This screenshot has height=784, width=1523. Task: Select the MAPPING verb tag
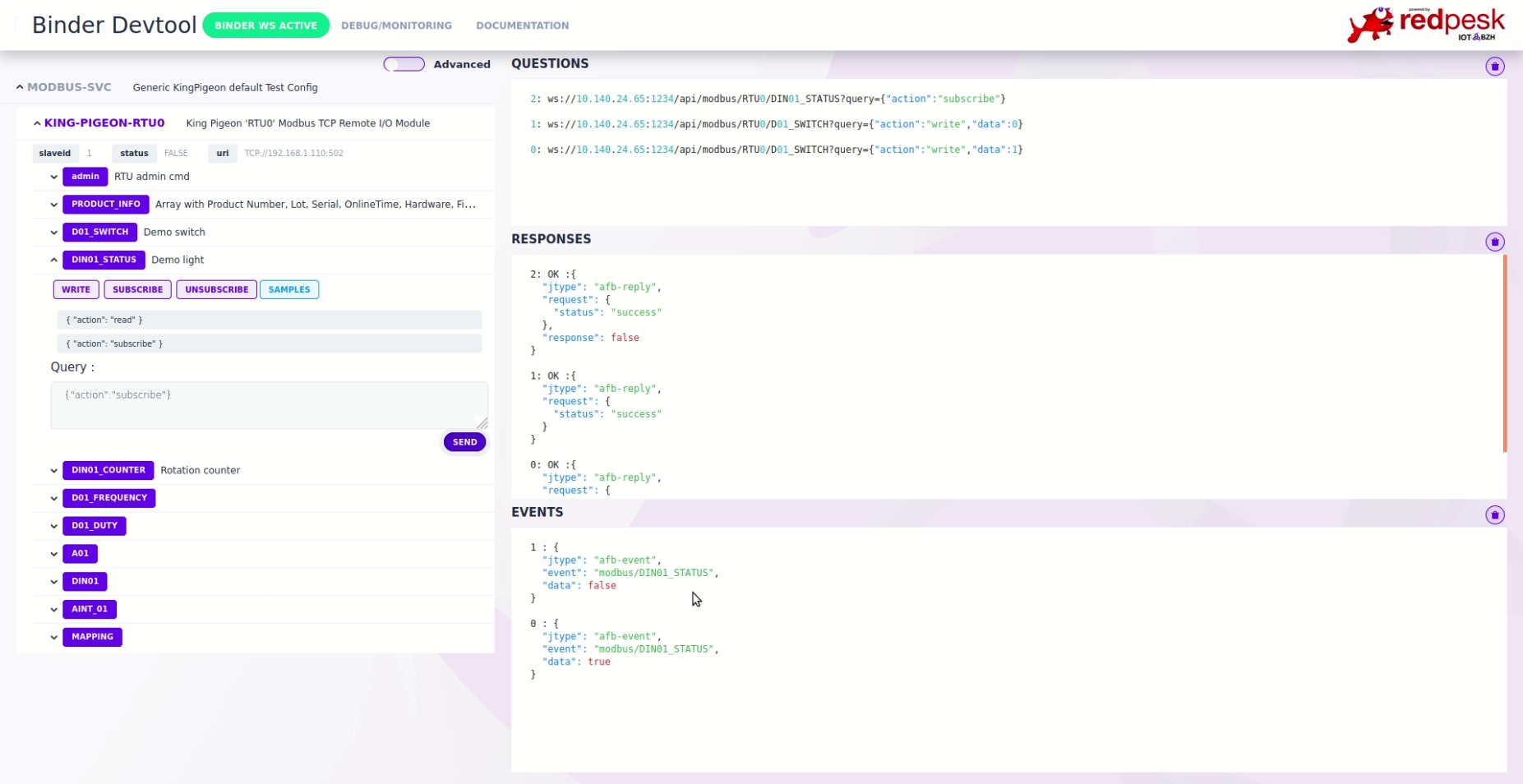(92, 637)
